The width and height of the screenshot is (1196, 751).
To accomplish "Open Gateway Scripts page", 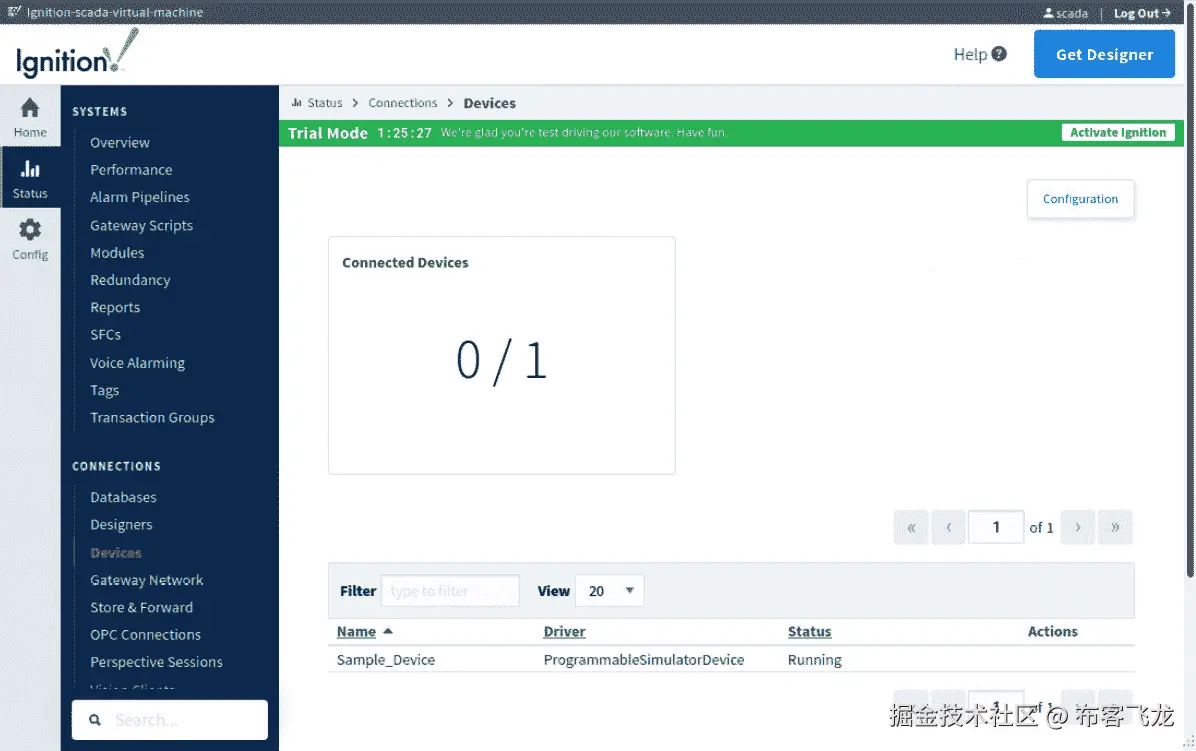I will (x=141, y=226).
